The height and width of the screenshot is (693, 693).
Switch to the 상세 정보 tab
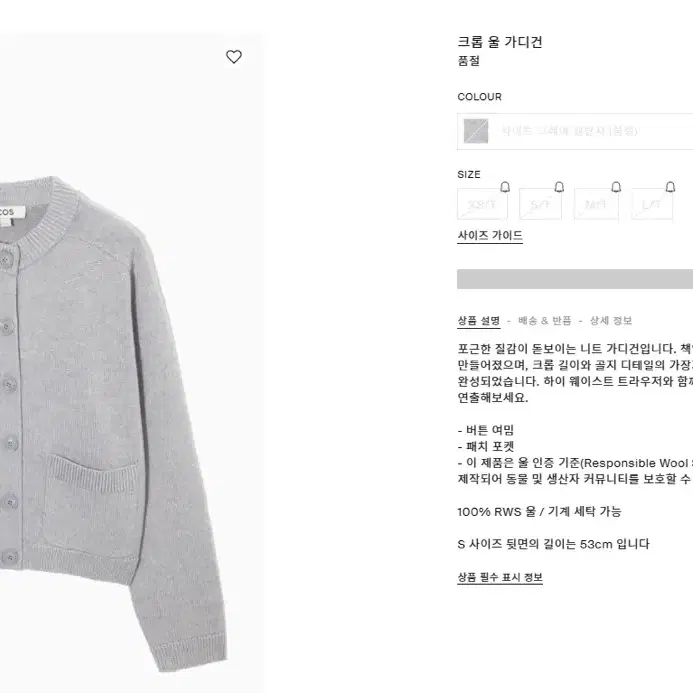(611, 321)
